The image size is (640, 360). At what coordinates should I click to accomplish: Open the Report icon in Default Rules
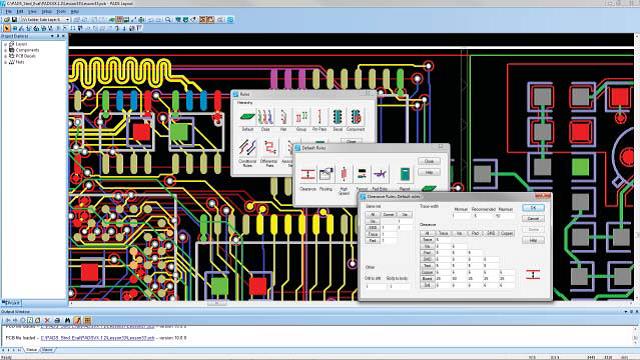(404, 174)
